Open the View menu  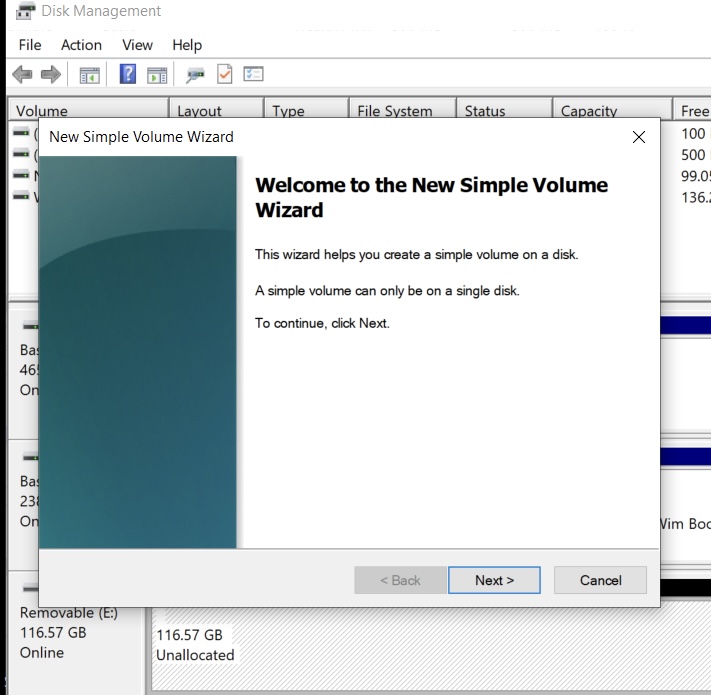[137, 45]
